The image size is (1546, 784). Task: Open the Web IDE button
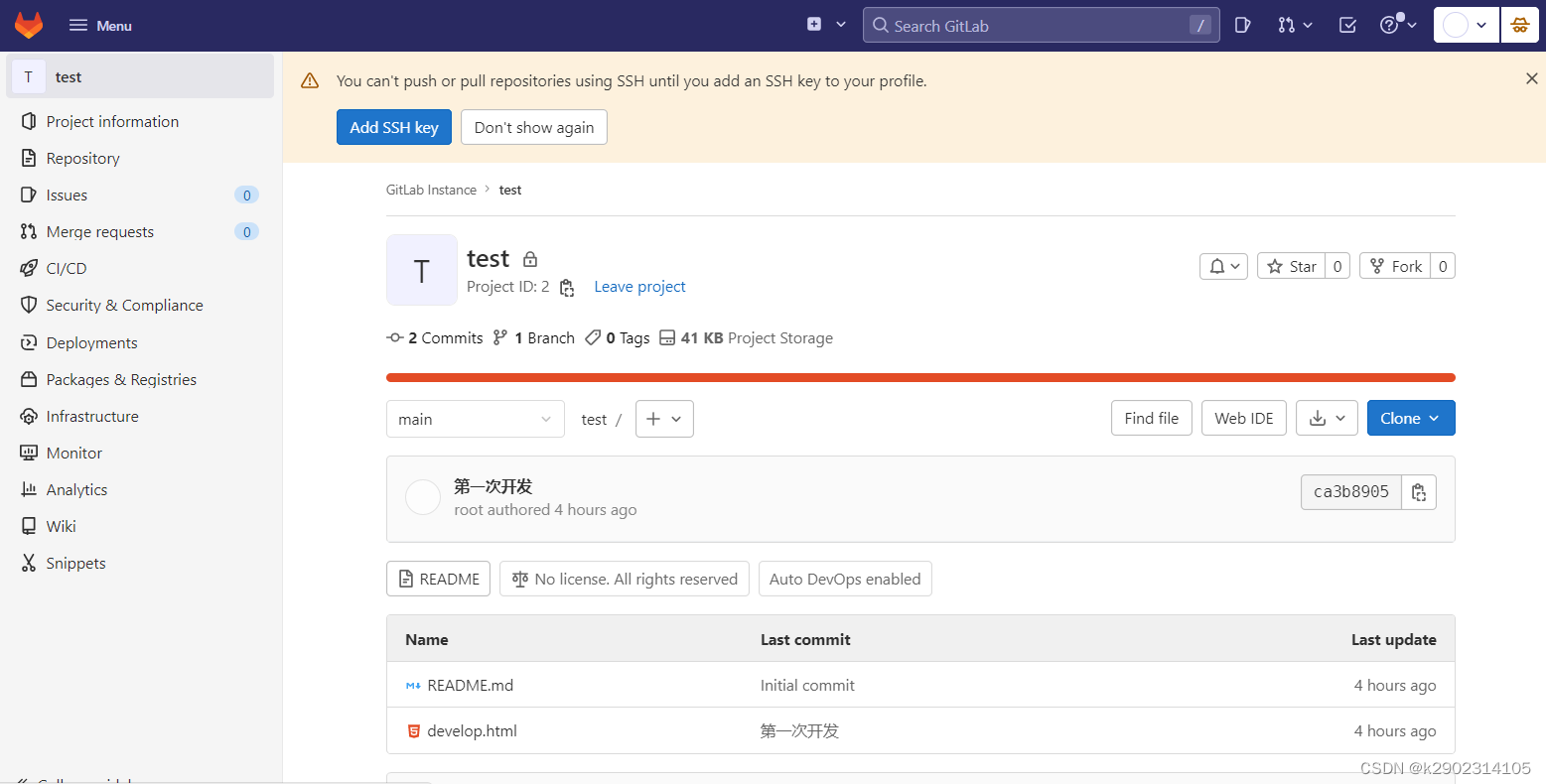click(1244, 418)
